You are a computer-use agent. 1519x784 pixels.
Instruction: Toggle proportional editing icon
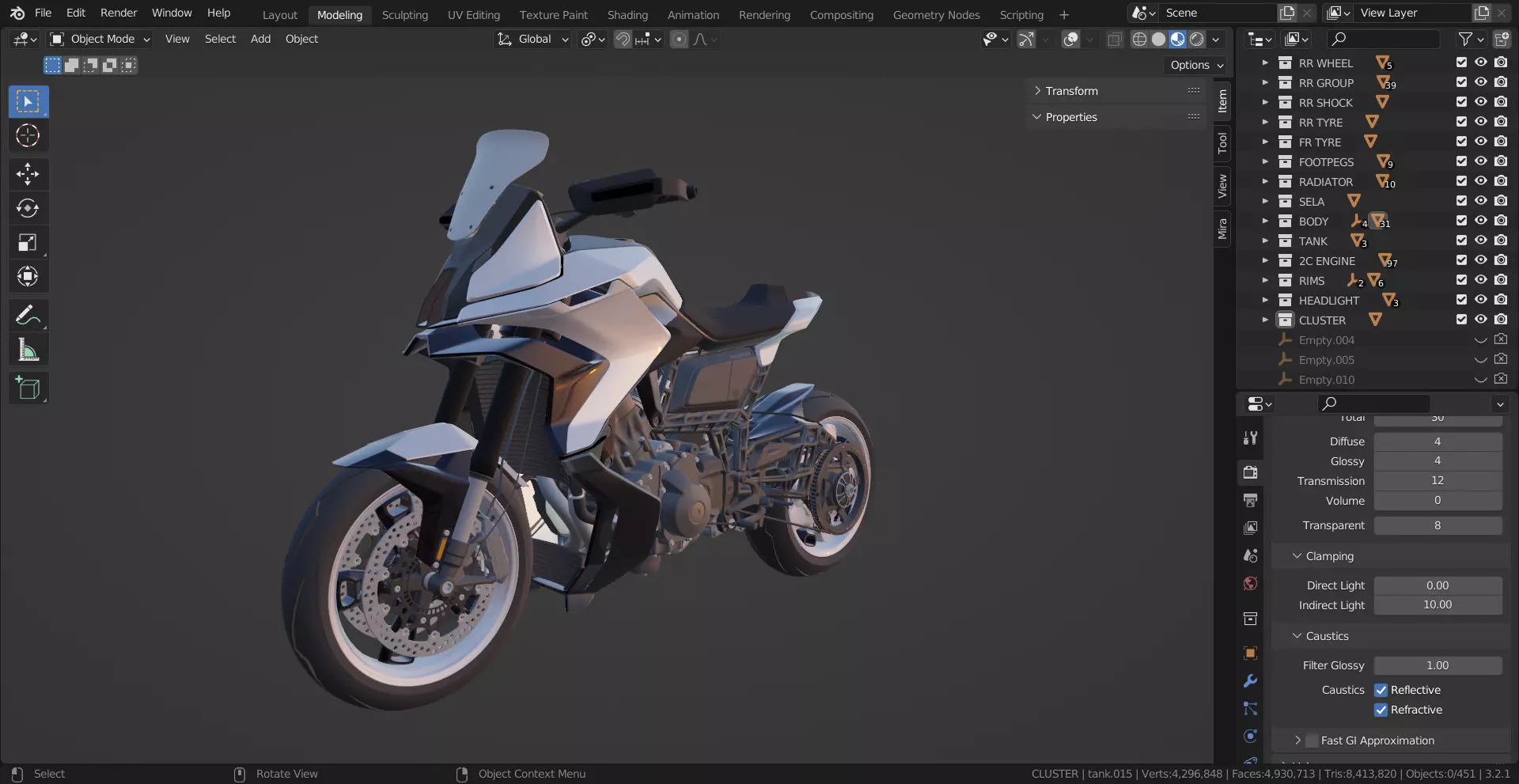point(679,40)
